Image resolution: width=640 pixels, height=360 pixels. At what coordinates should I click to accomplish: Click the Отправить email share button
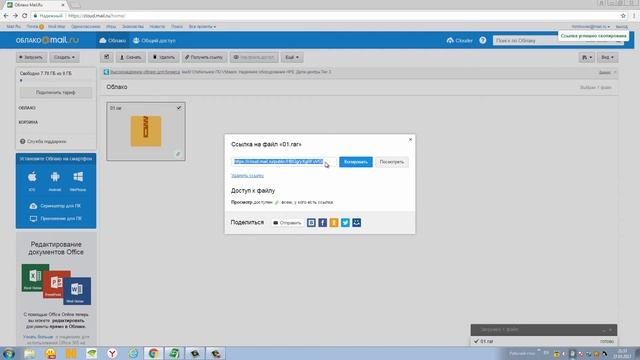pyautogui.click(x=287, y=223)
